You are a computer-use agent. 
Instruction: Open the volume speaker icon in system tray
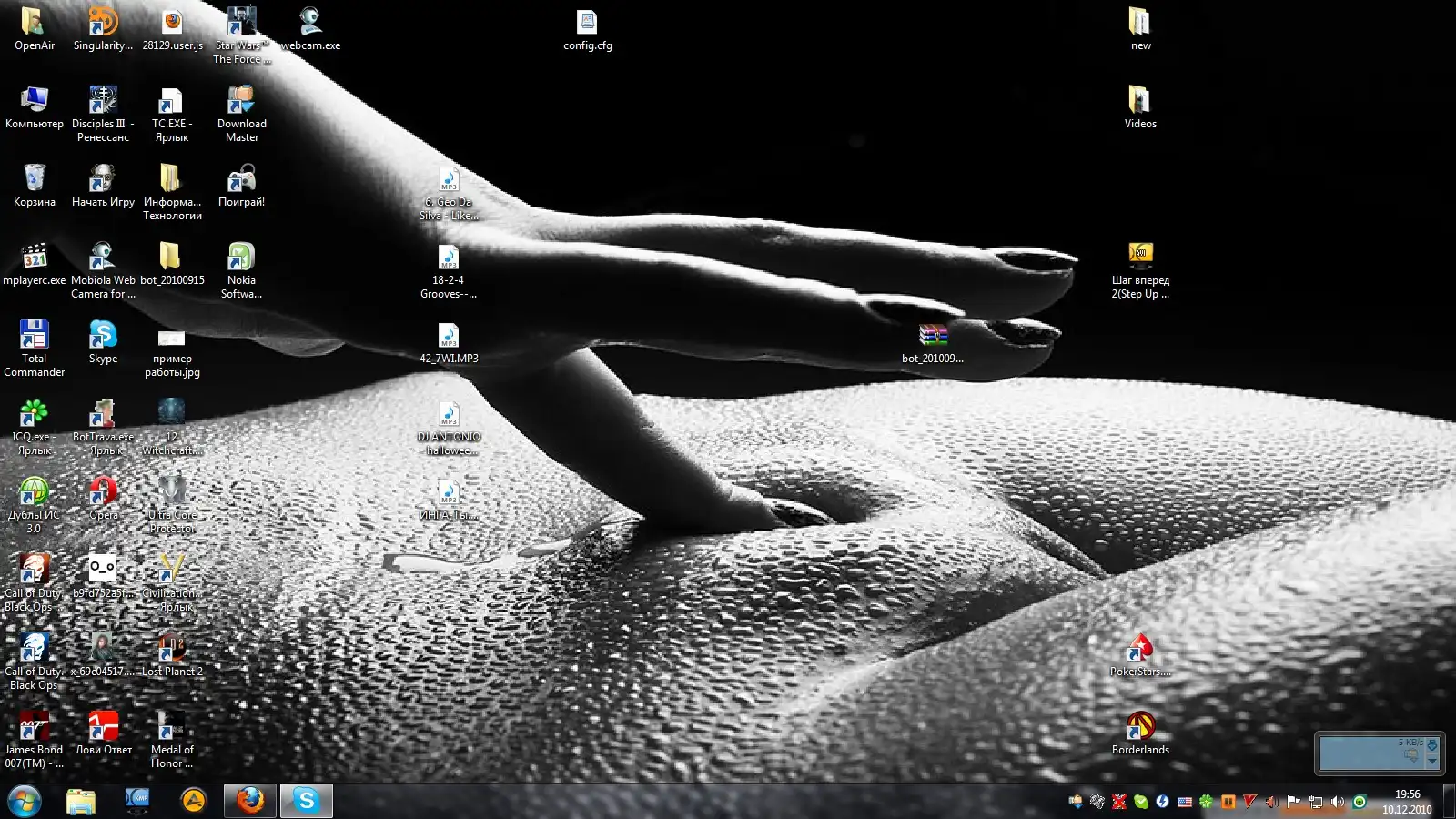coord(1337,802)
